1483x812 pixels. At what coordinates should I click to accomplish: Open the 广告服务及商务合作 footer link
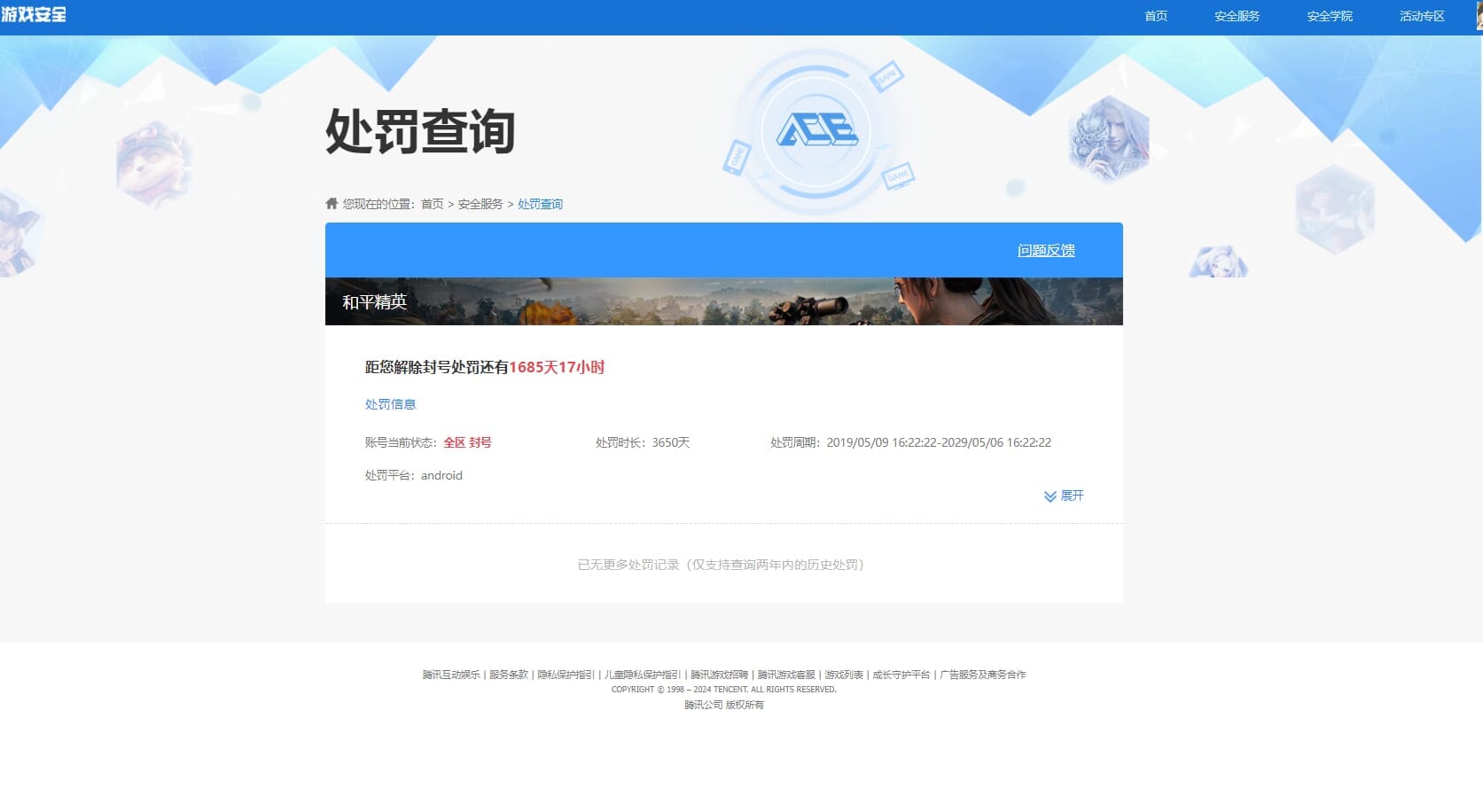point(982,675)
